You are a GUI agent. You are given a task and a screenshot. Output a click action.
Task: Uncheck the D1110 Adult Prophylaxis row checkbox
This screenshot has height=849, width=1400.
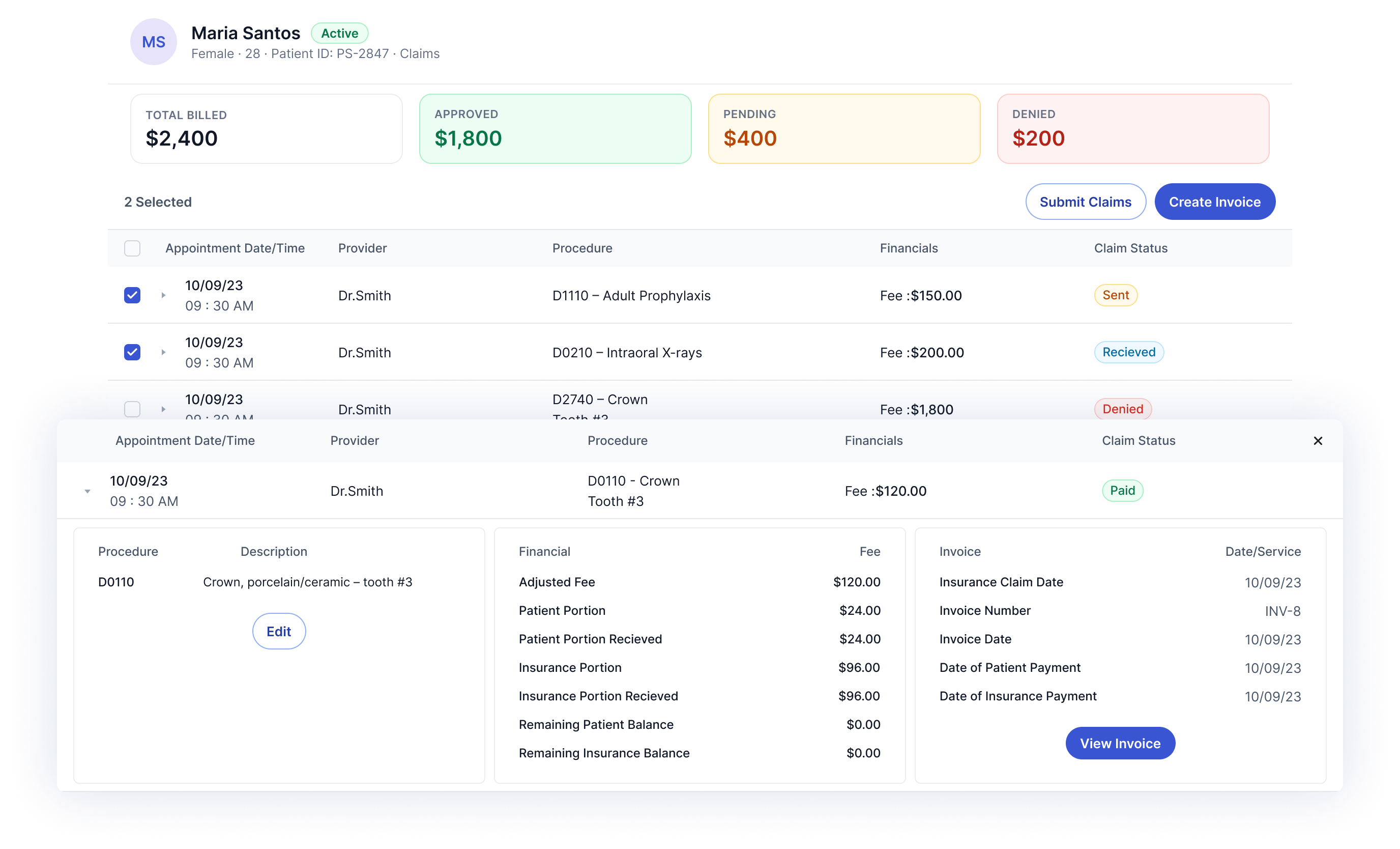(x=132, y=295)
